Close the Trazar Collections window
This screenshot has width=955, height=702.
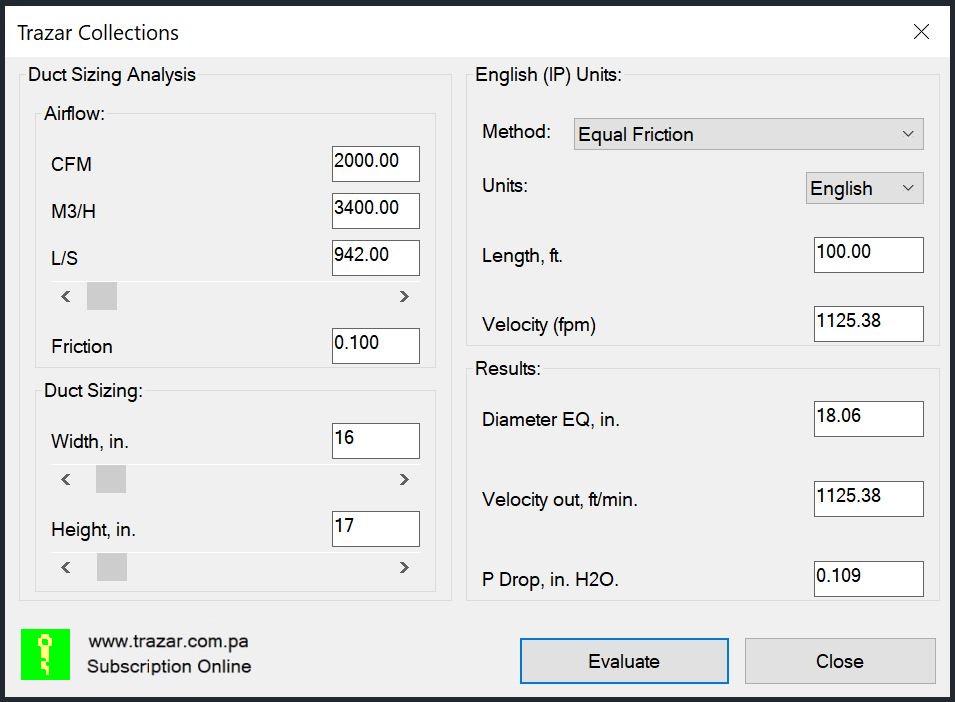921,32
